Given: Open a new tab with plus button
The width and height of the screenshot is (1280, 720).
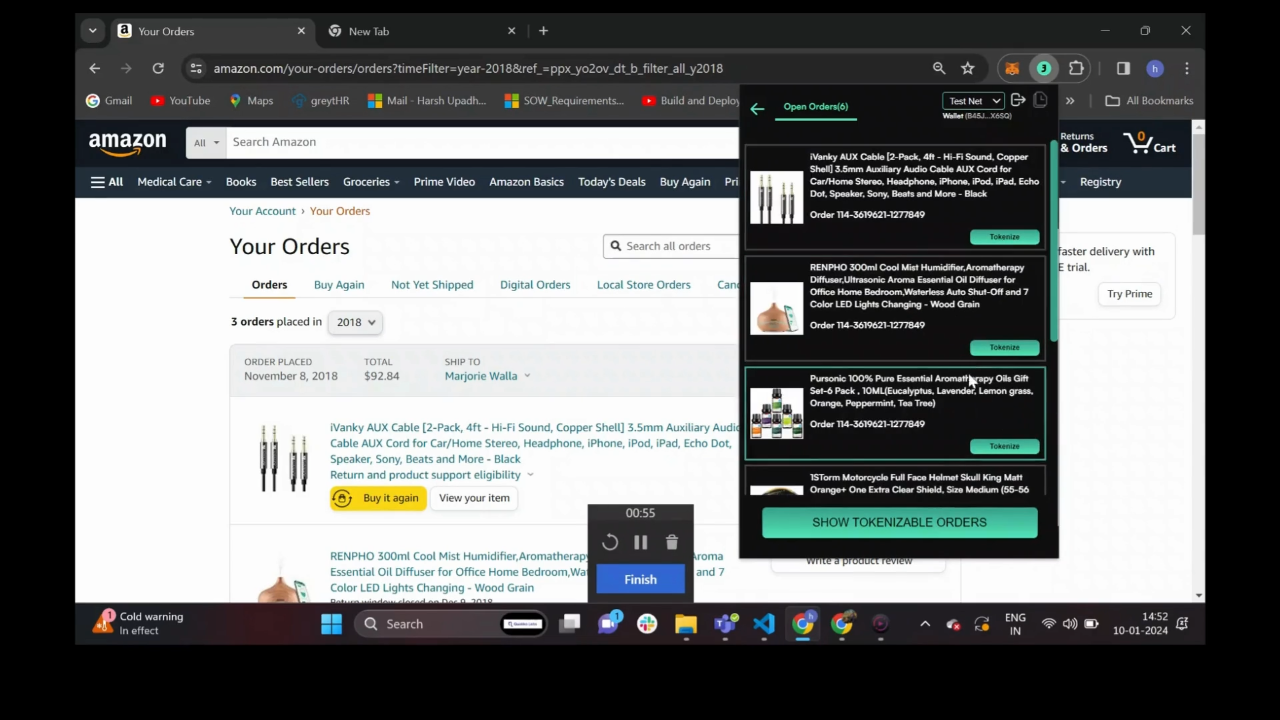Looking at the screenshot, I should [x=543, y=31].
